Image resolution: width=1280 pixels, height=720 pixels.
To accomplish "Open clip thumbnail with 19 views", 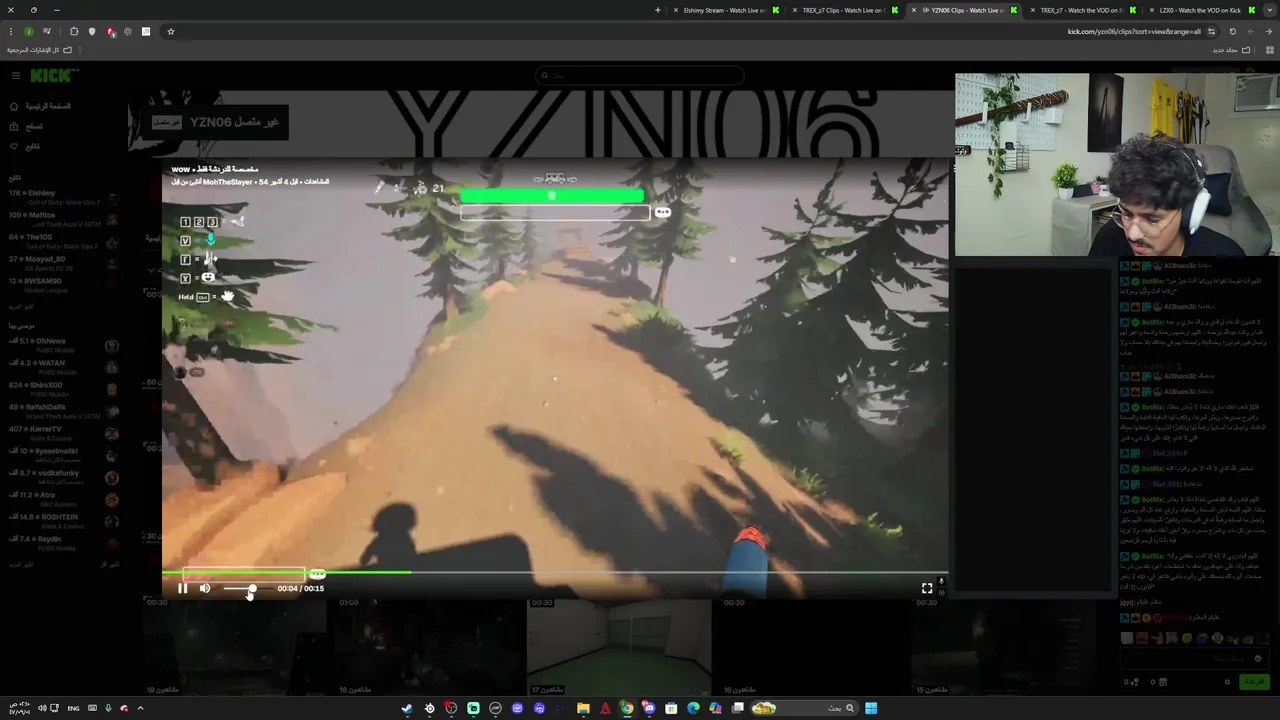I will tap(234, 647).
